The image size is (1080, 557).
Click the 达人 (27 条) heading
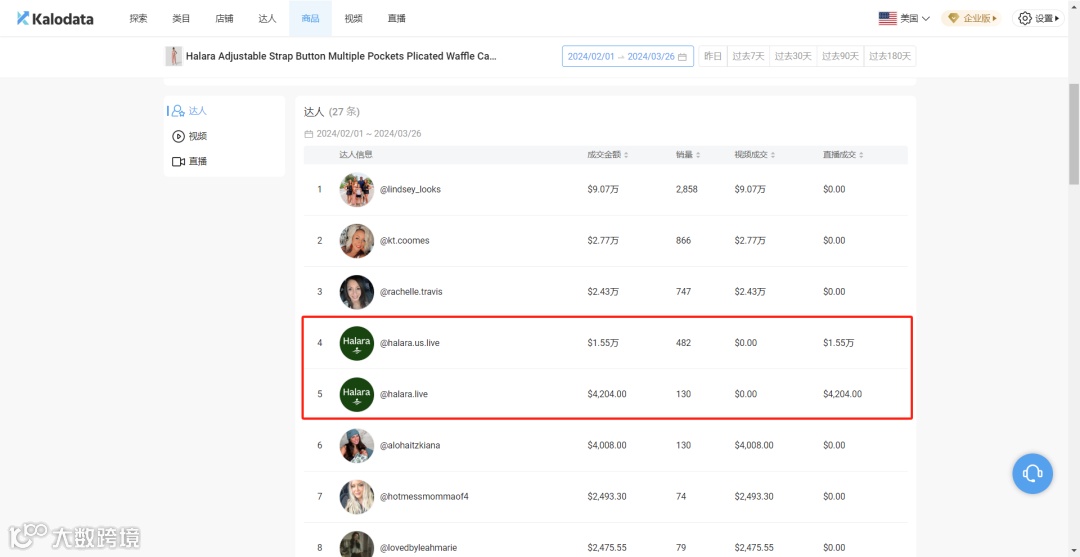331,112
